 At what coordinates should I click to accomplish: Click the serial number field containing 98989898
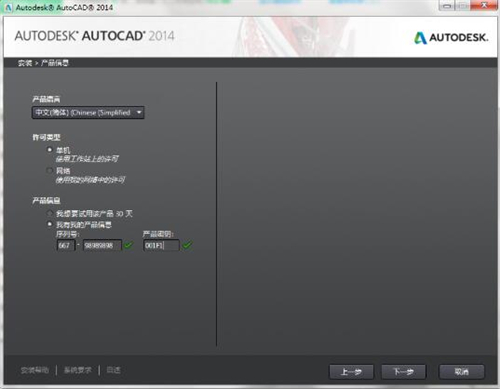coord(102,246)
